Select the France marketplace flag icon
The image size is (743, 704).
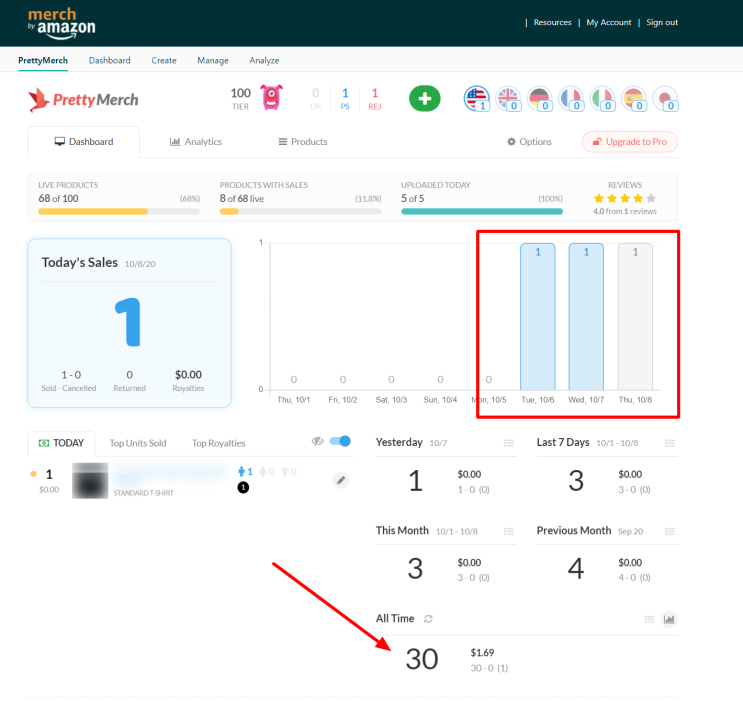[571, 99]
